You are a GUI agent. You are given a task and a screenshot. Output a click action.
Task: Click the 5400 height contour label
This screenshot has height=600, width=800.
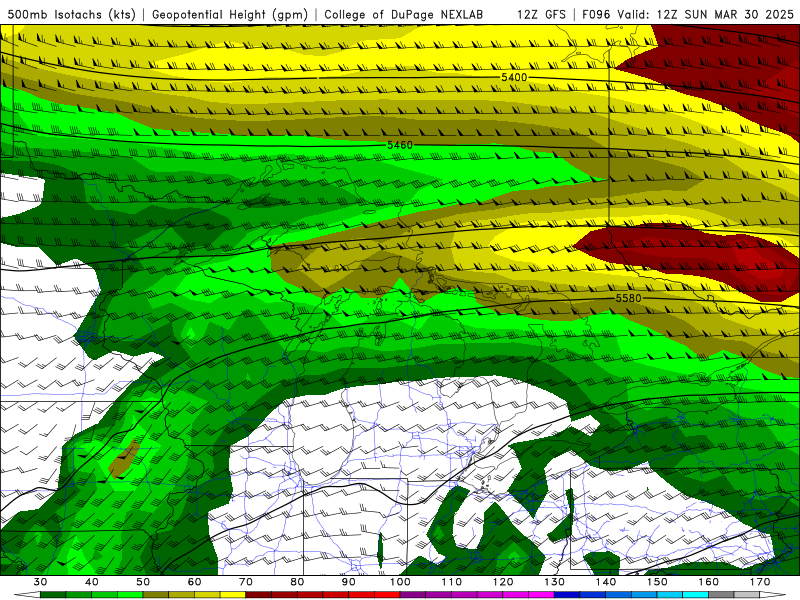(514, 78)
